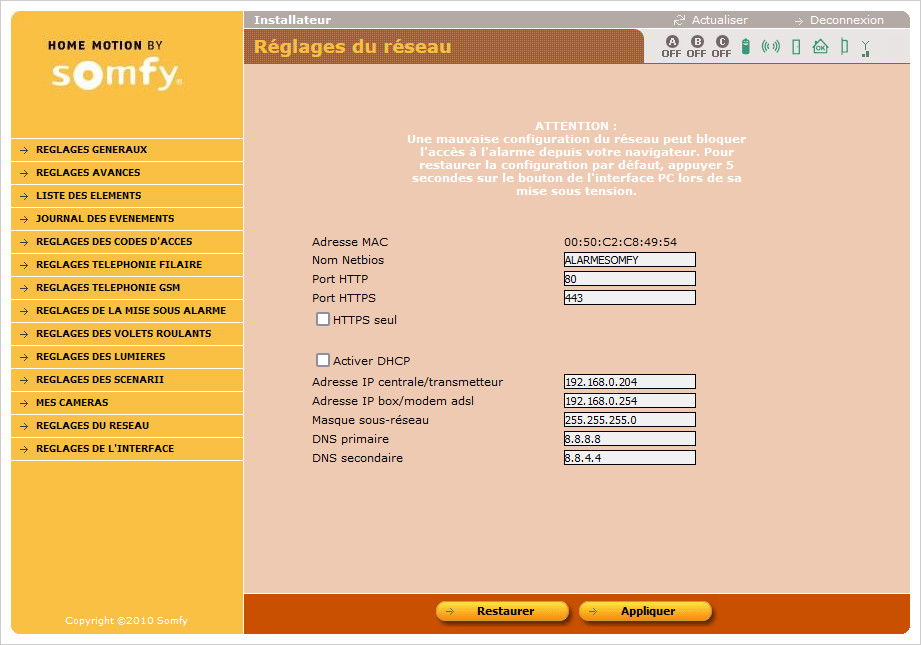Click the green battery status icon
The width and height of the screenshot is (921, 645).
745,46
